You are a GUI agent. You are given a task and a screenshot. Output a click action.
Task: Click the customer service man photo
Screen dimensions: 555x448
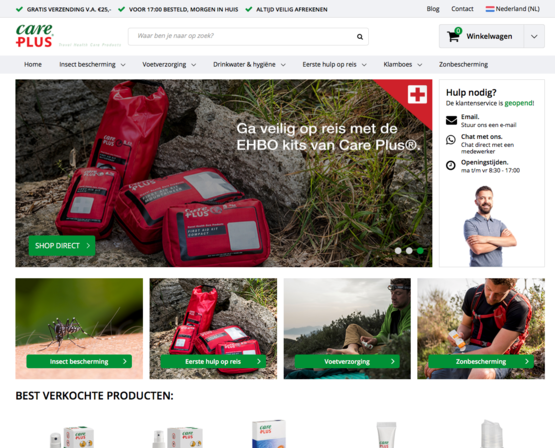click(x=489, y=226)
